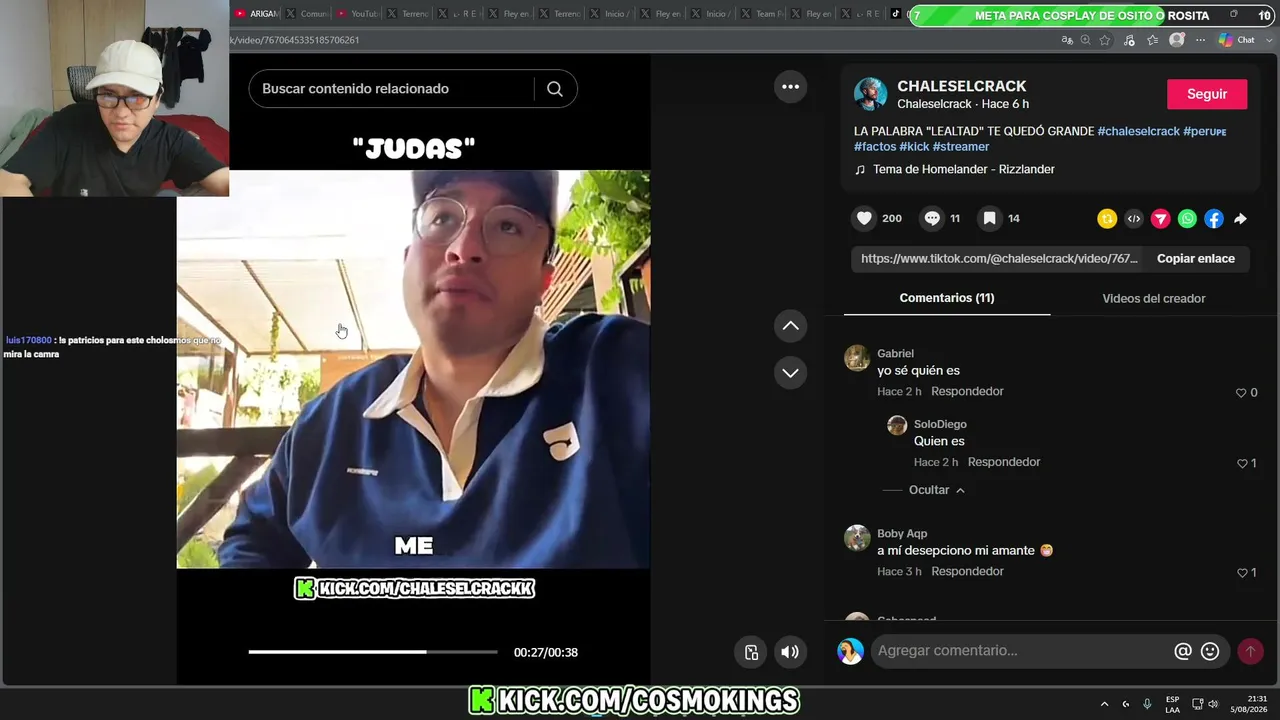Viewport: 1280px width, 720px height.
Task: Click the Agregar comentario input field
Action: tap(1020, 651)
